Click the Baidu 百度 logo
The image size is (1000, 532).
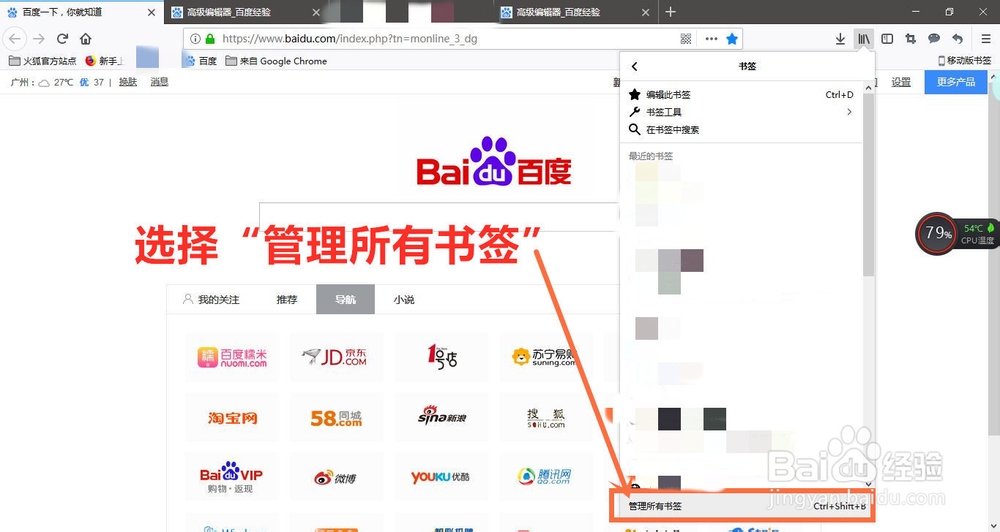point(494,161)
